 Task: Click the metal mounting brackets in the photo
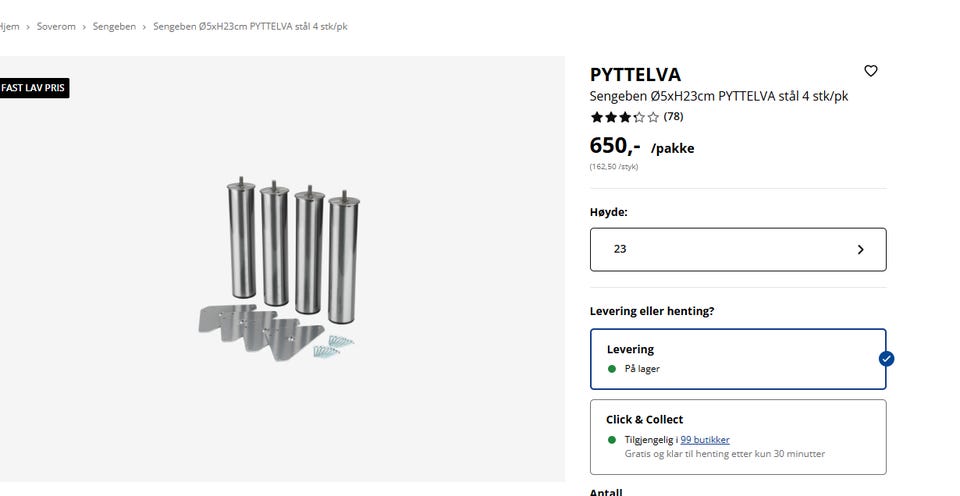tap(258, 326)
